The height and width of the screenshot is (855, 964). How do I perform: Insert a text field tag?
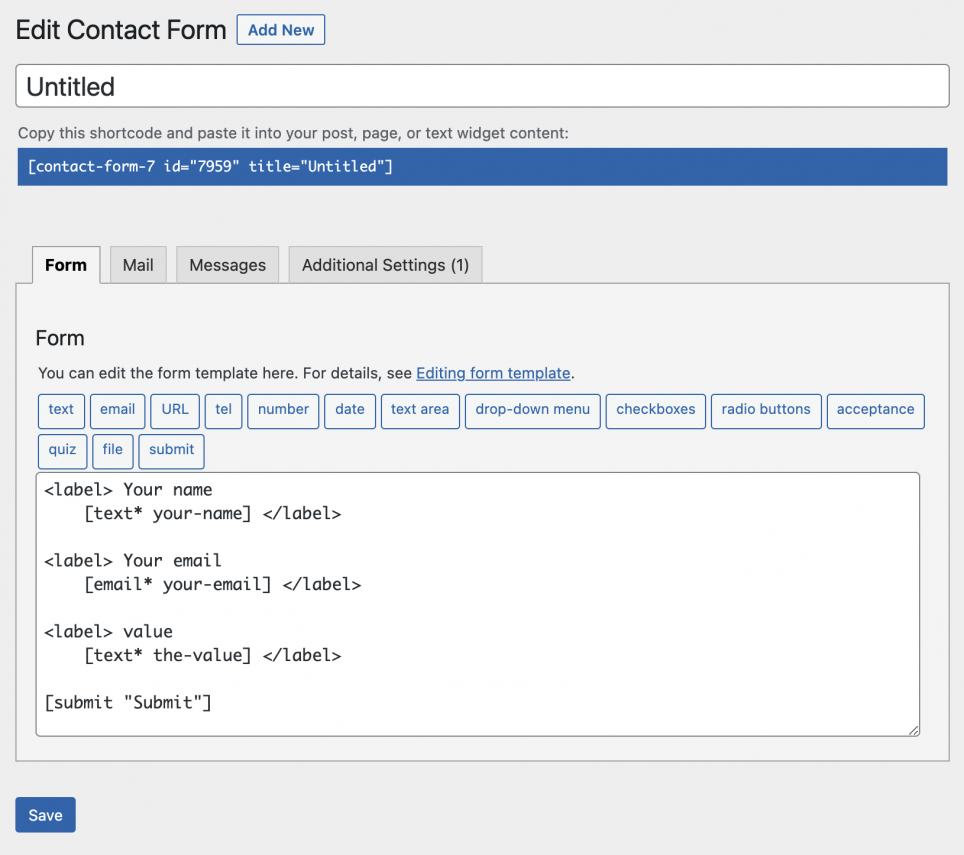61,411
